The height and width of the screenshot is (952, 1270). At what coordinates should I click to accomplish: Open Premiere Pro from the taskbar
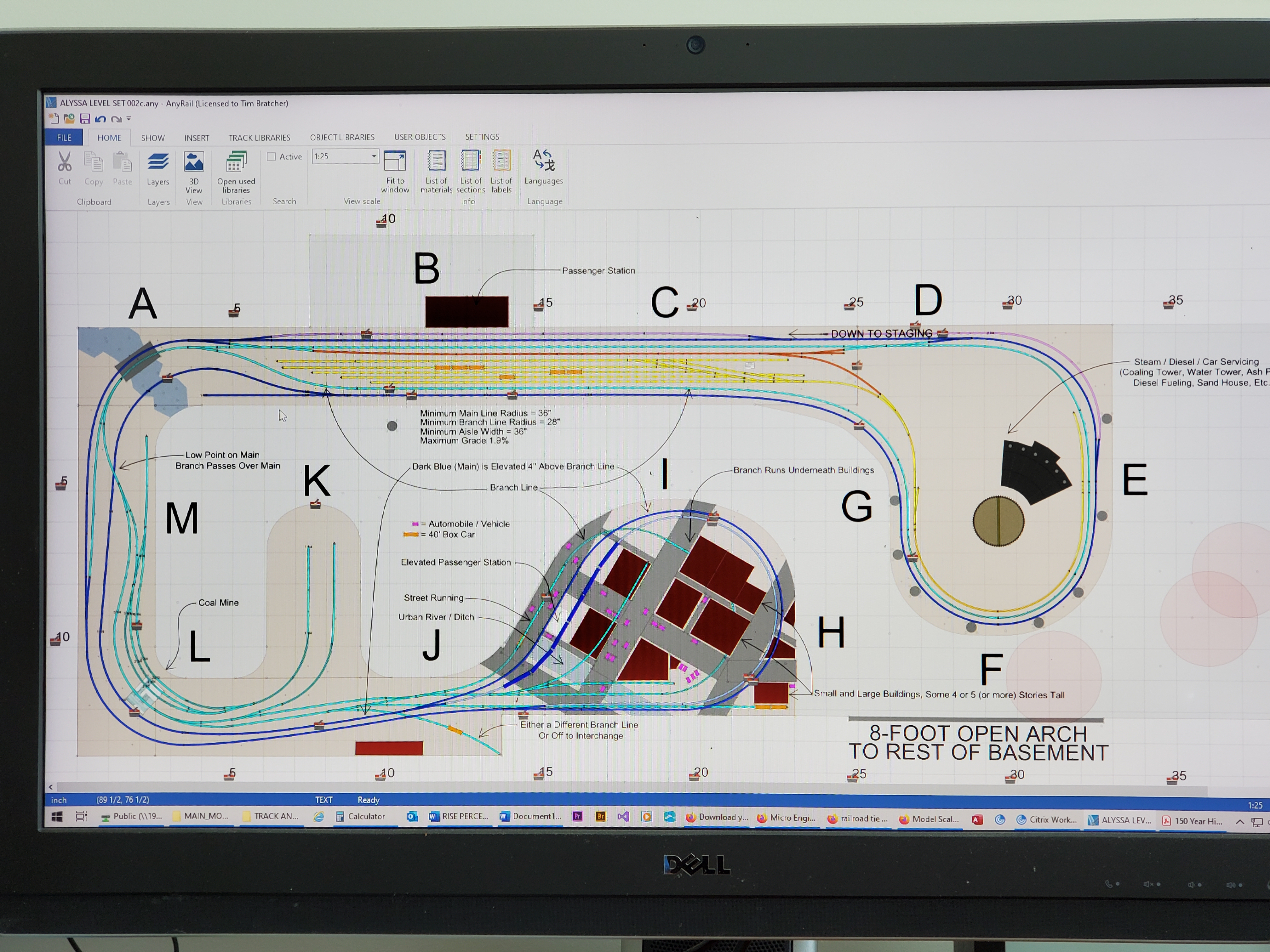578,817
